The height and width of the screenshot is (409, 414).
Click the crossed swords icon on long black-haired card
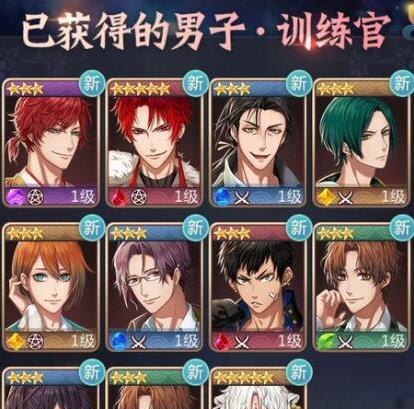(242, 198)
